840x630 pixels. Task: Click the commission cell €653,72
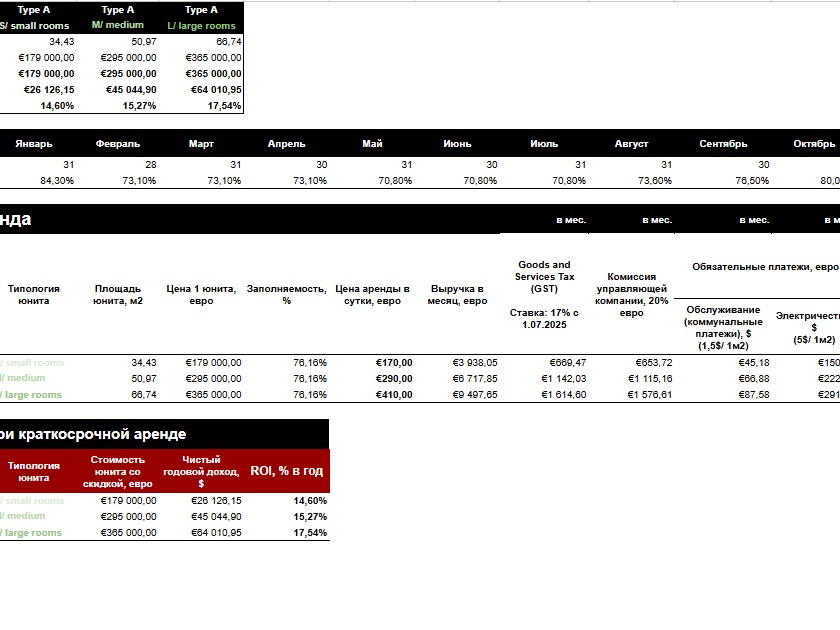point(654,363)
